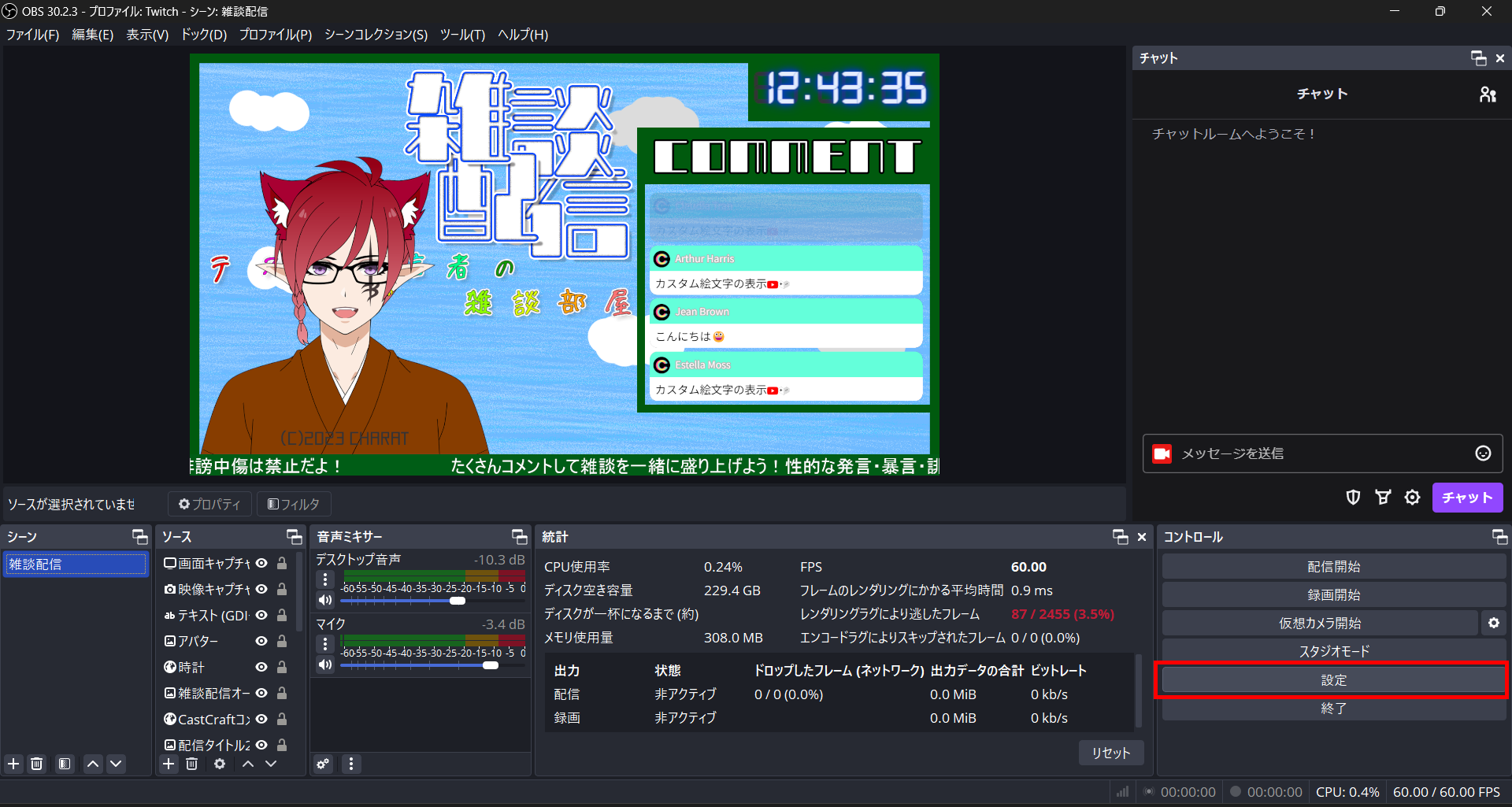
Task: Open advanced audio properties gears icon
Action: point(324,764)
